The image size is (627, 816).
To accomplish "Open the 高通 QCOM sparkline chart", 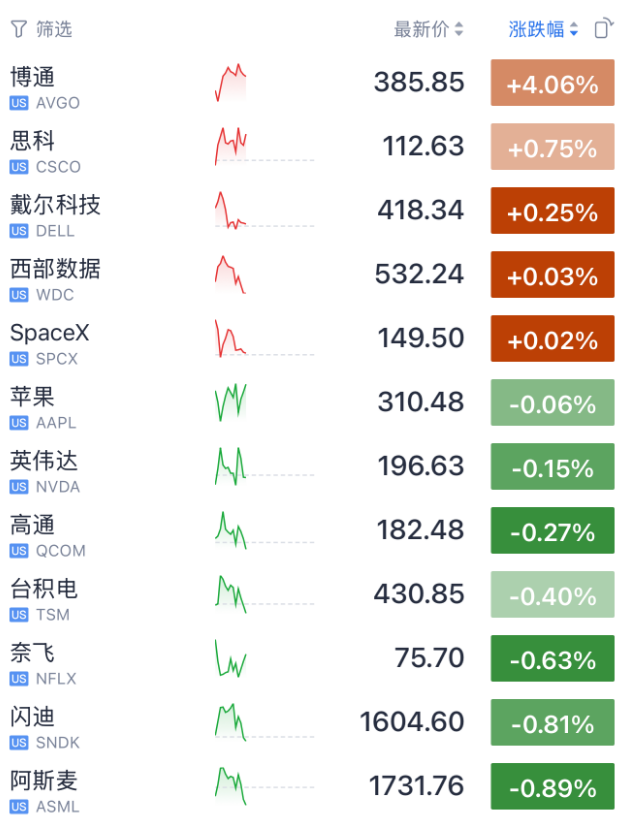I will [x=231, y=530].
